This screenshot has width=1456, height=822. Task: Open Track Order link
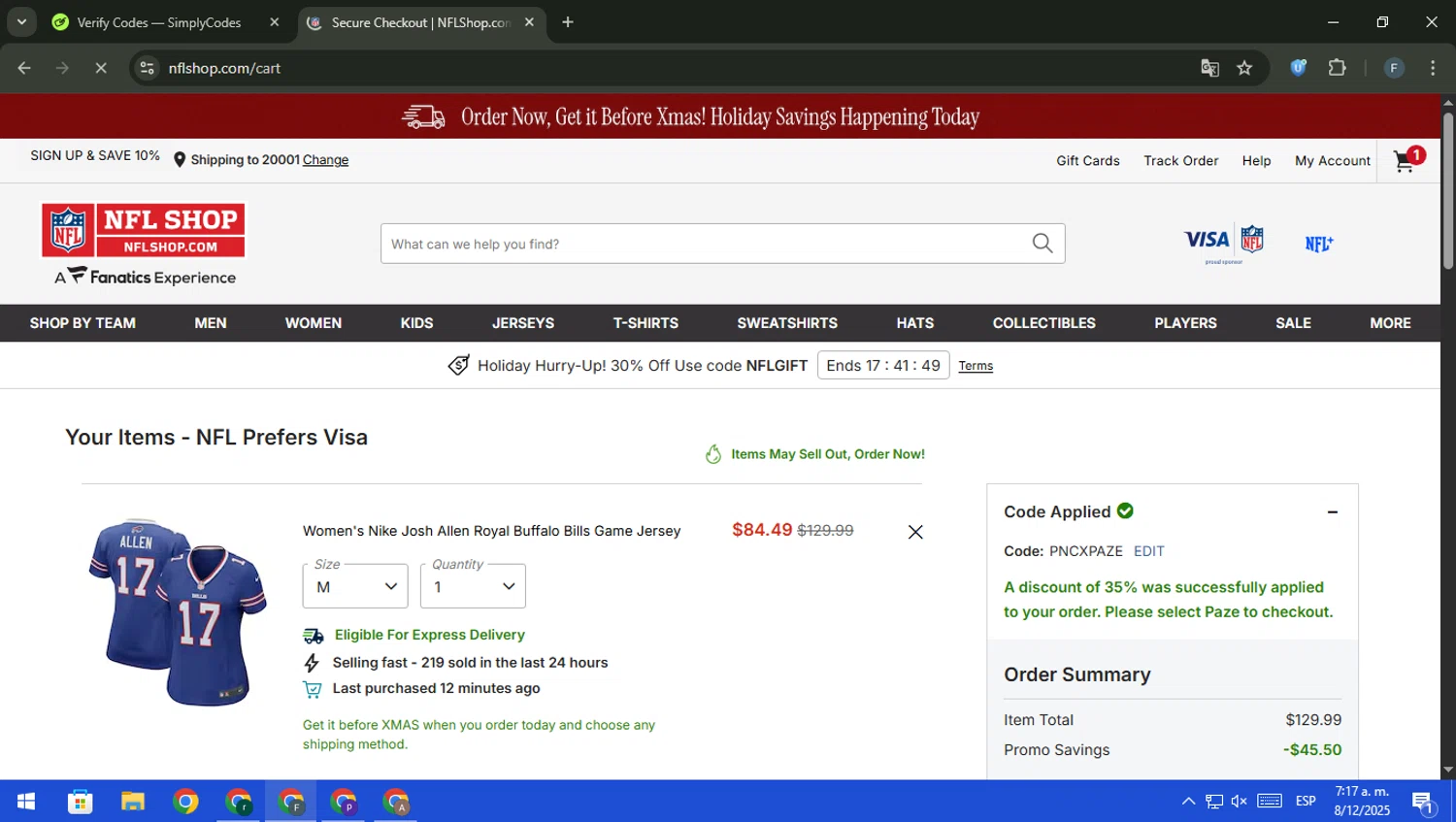[1180, 161]
